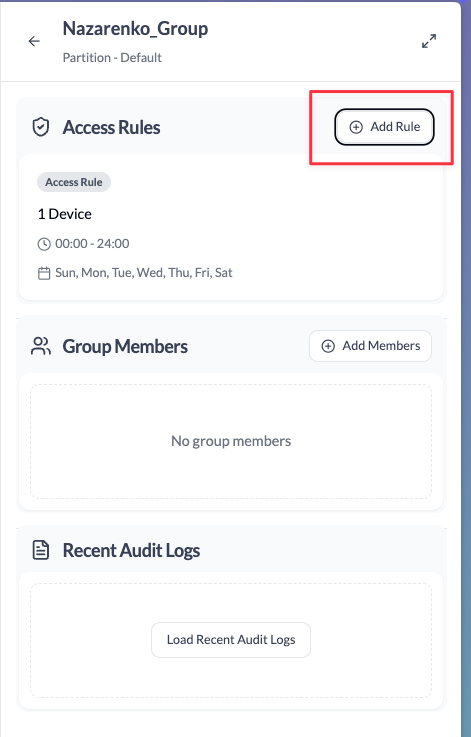Image resolution: width=471 pixels, height=737 pixels.
Task: Click the Access Rules section heading
Action: pos(111,127)
